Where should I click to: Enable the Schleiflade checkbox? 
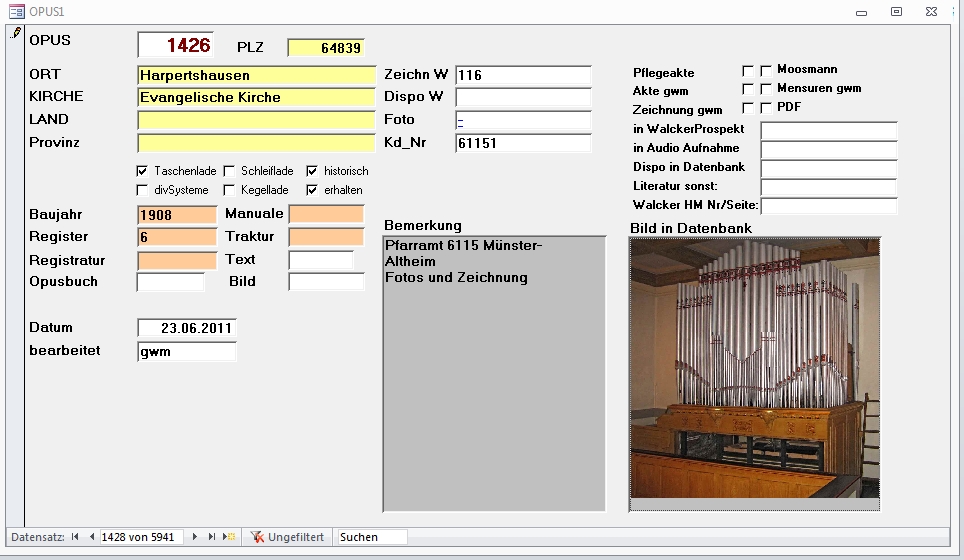tap(229, 171)
